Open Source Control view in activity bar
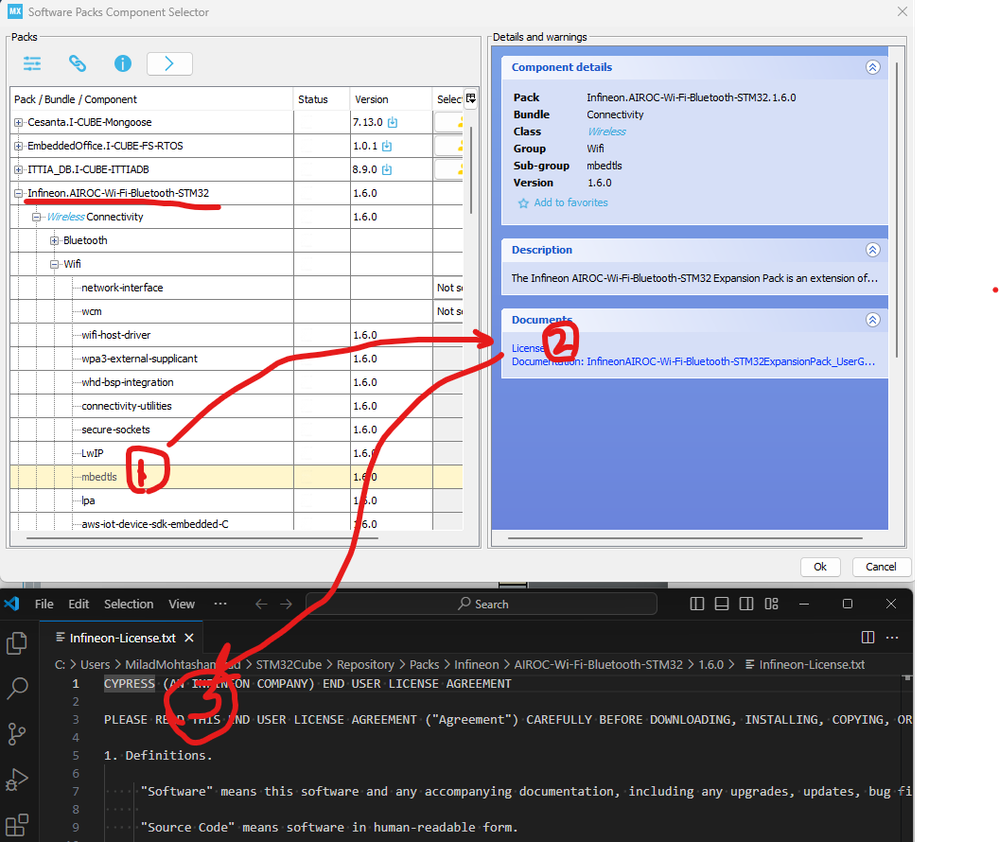Image resolution: width=999 pixels, height=842 pixels. [x=17, y=734]
